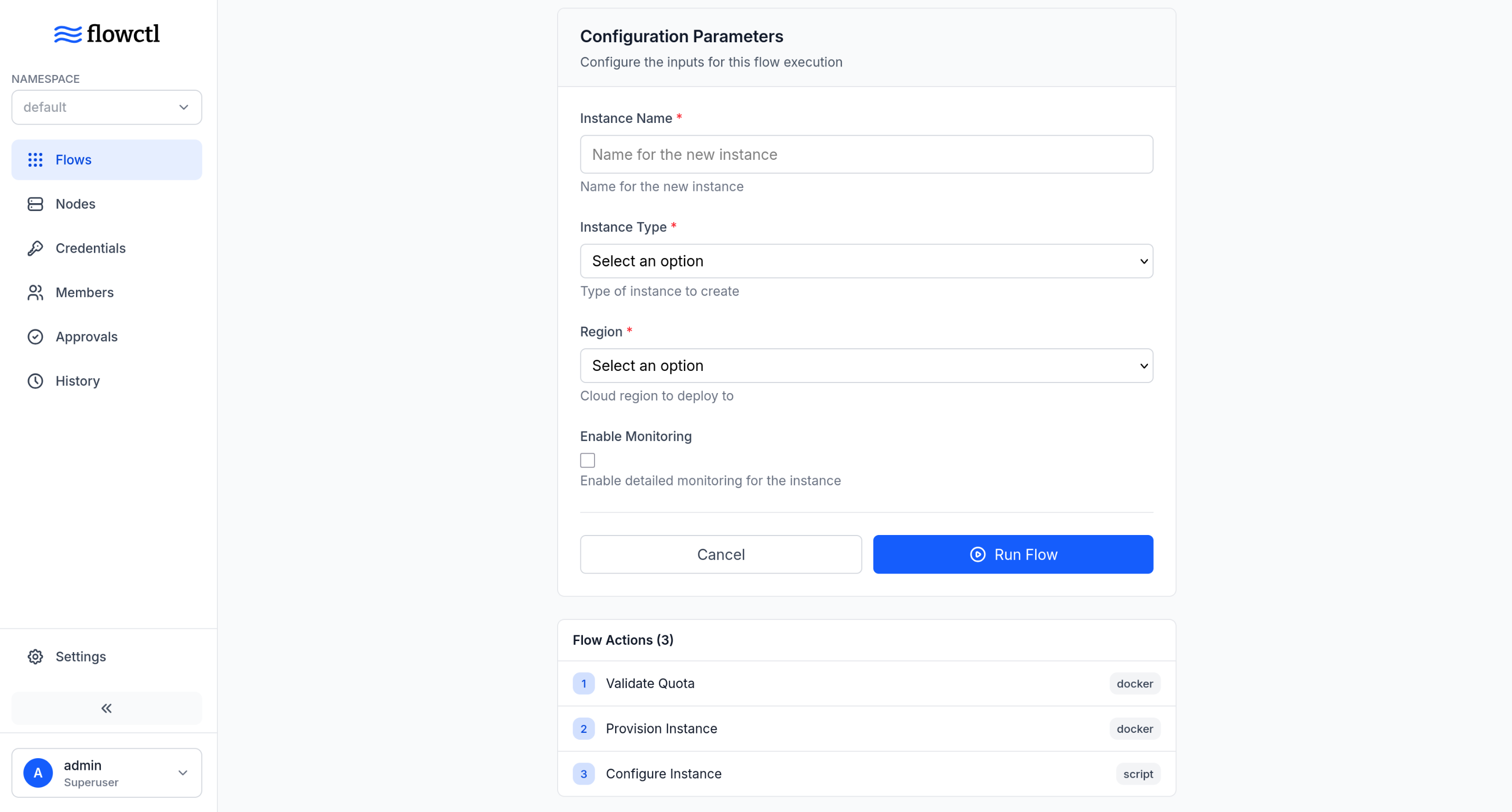Screen dimensions: 1512x812
Task: Collapse the sidebar with double-chevron icon
Action: click(106, 708)
